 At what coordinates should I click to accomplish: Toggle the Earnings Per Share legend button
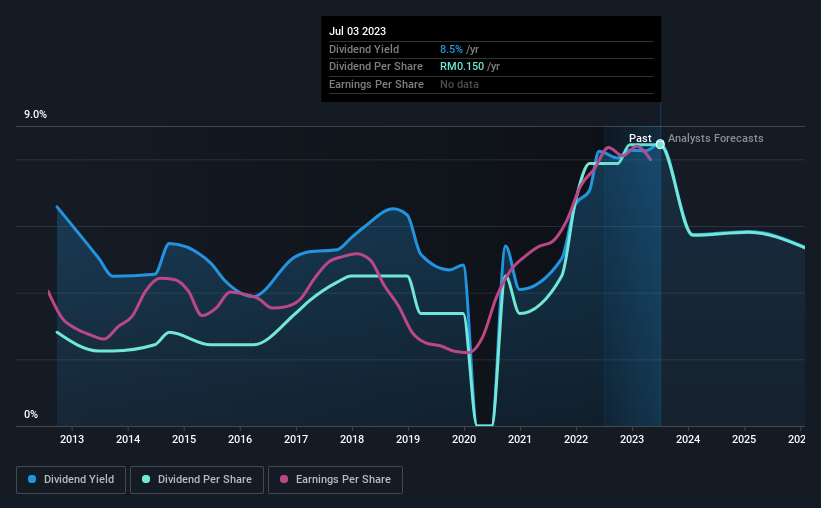click(x=335, y=480)
